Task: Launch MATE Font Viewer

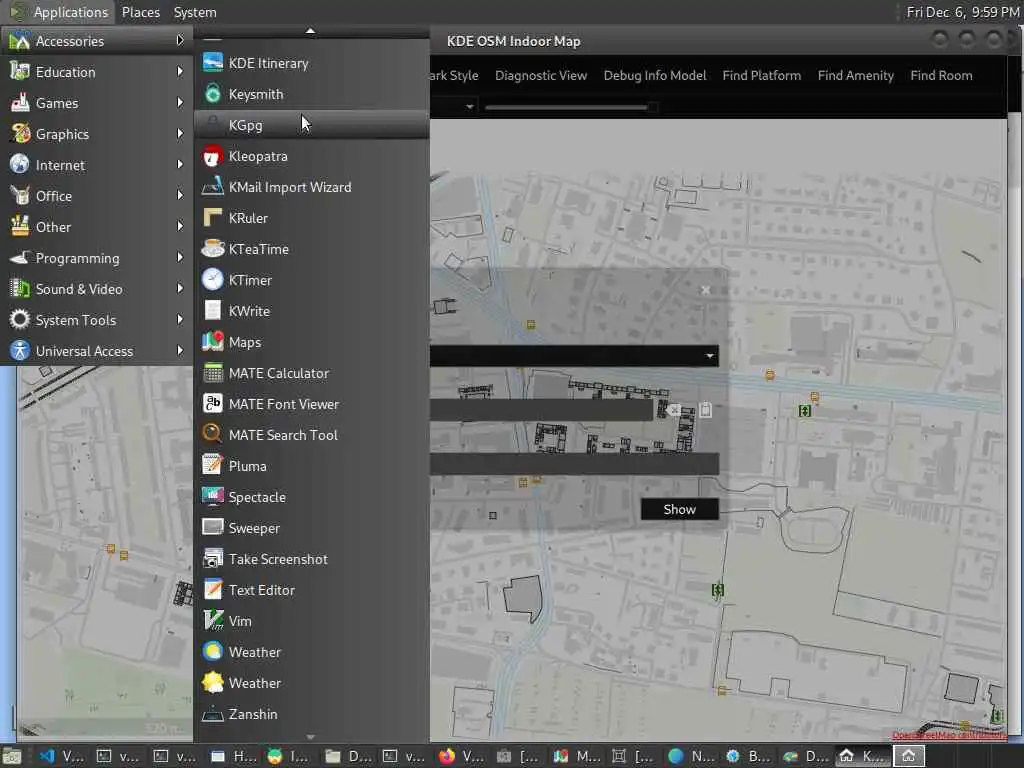Action: coord(312,404)
